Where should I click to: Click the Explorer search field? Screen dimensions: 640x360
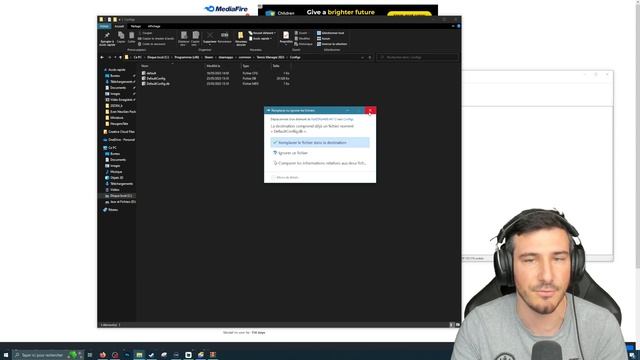417,58
